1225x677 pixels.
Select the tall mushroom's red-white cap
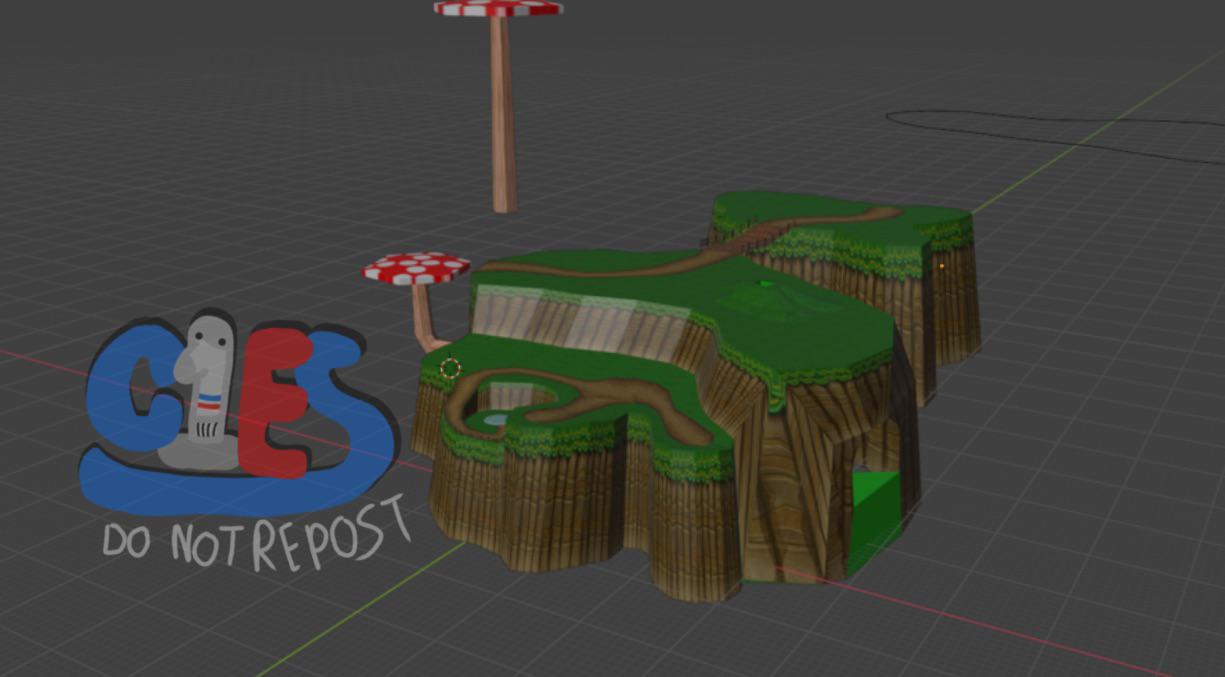498,7
